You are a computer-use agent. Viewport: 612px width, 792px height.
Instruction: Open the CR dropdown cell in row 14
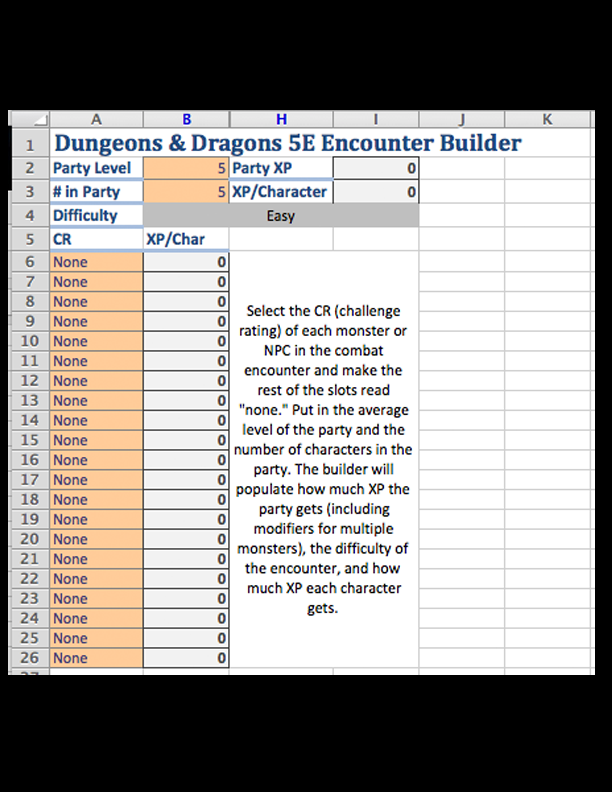[96, 420]
